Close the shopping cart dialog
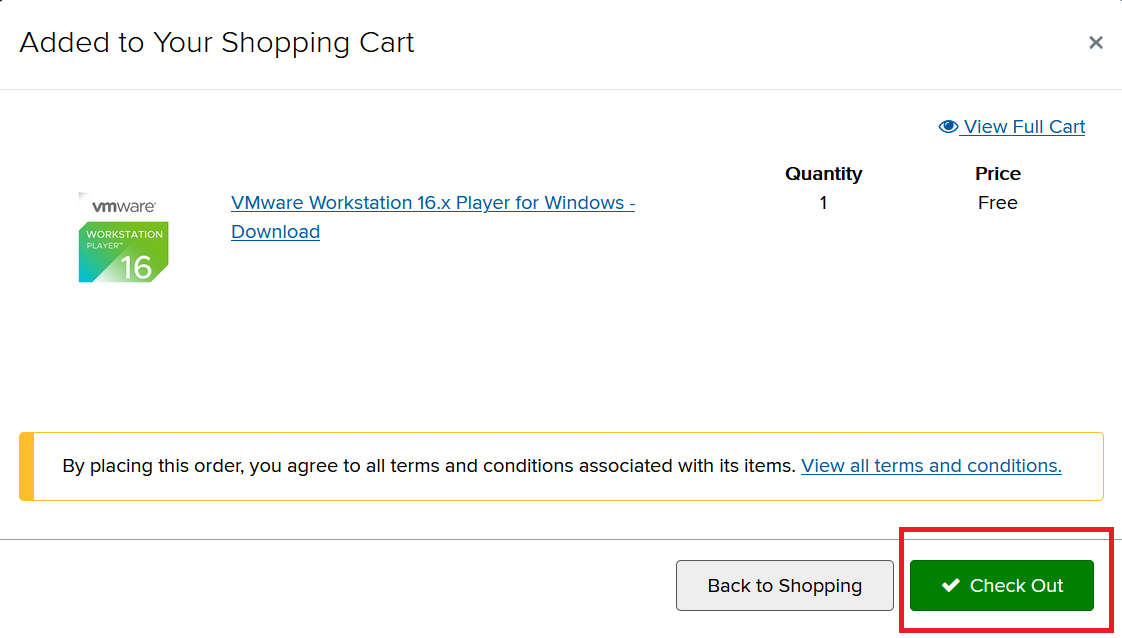This screenshot has height=638, width=1122. pyautogui.click(x=1095, y=43)
